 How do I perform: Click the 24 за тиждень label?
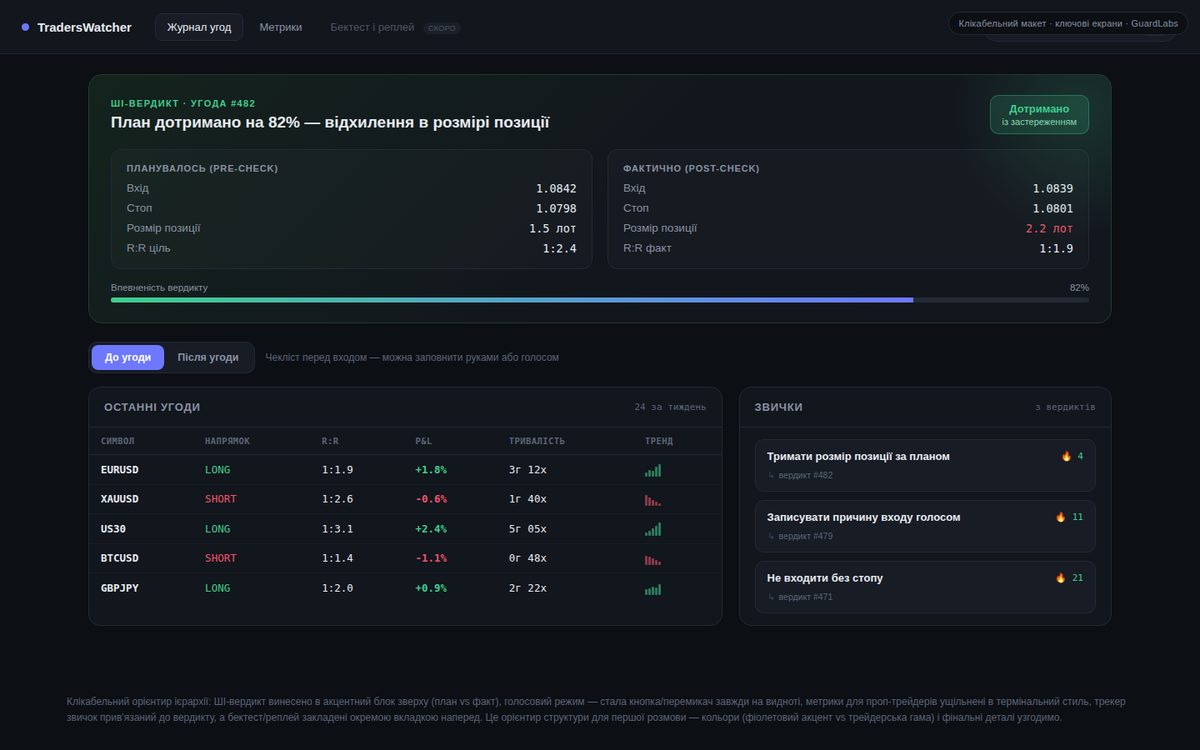670,407
